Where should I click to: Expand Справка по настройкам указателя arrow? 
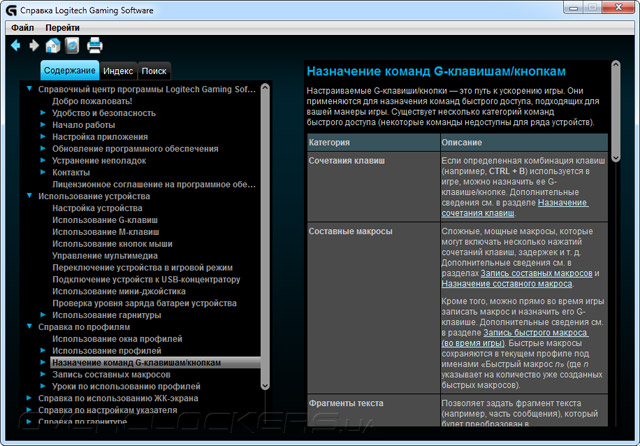tap(29, 409)
